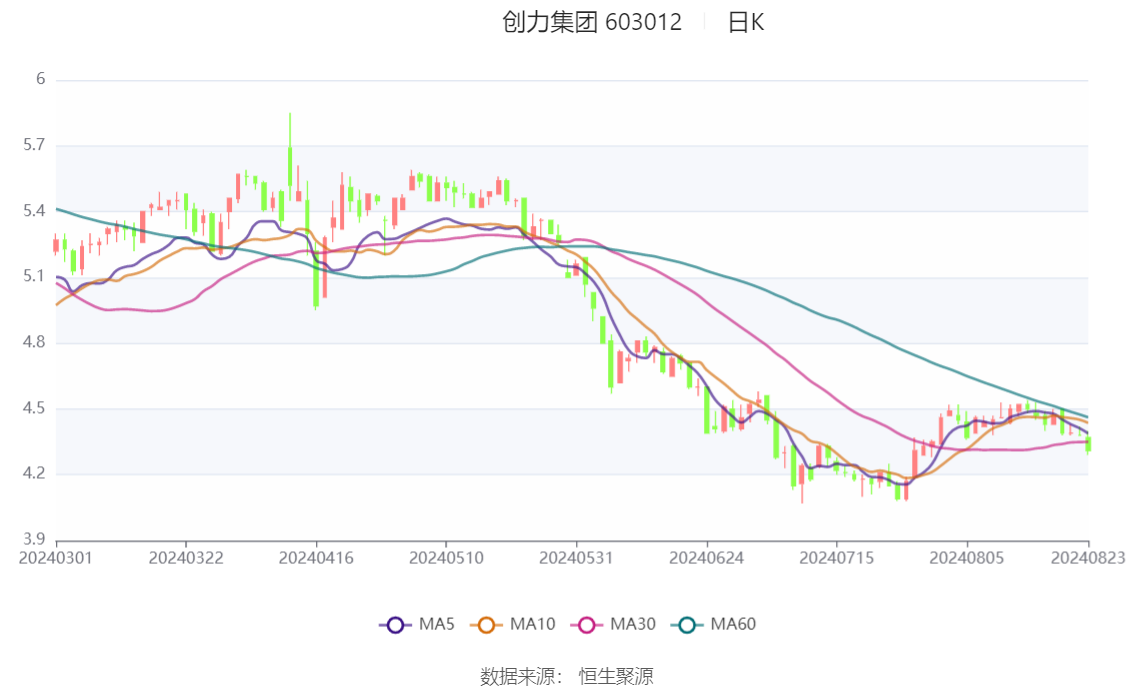Toggle the MA30 legend marker

click(x=587, y=625)
